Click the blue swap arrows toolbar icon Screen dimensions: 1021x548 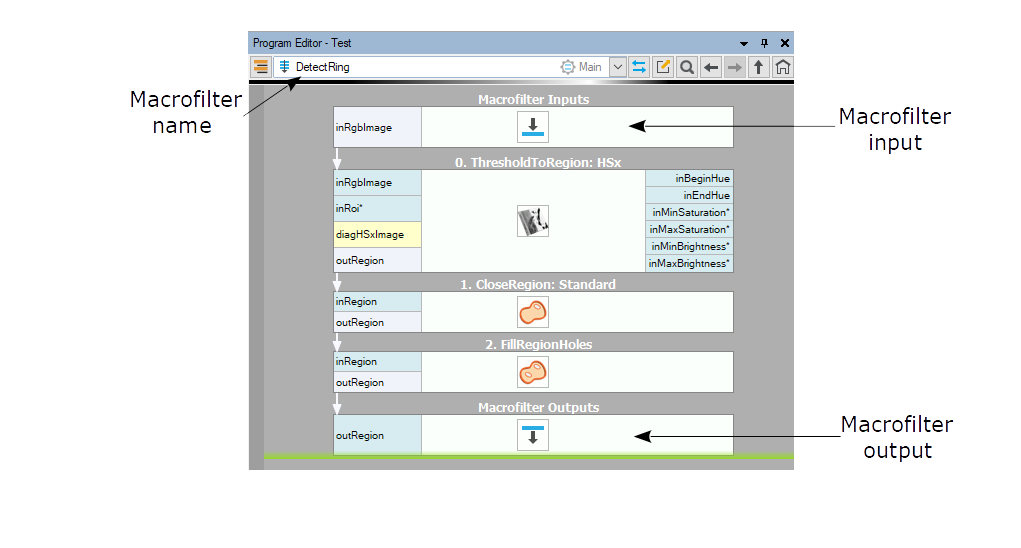(639, 67)
